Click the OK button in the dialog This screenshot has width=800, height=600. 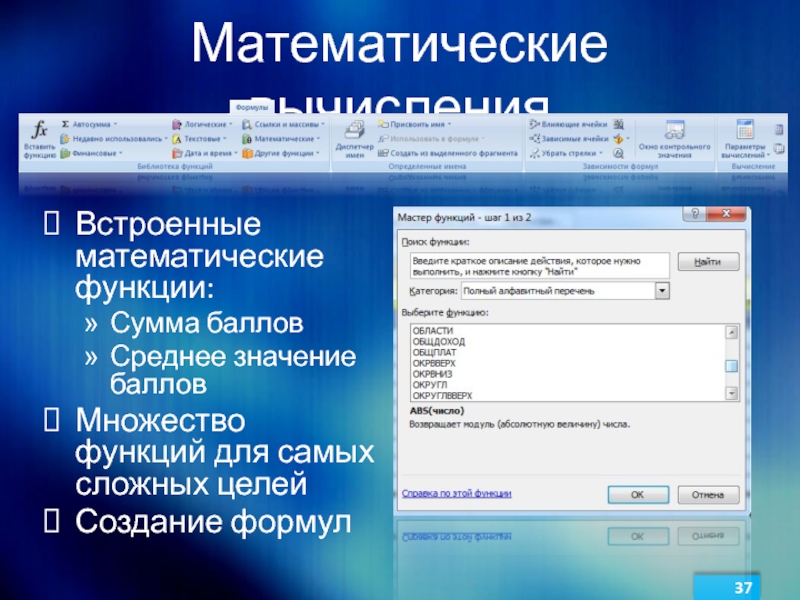(x=638, y=494)
